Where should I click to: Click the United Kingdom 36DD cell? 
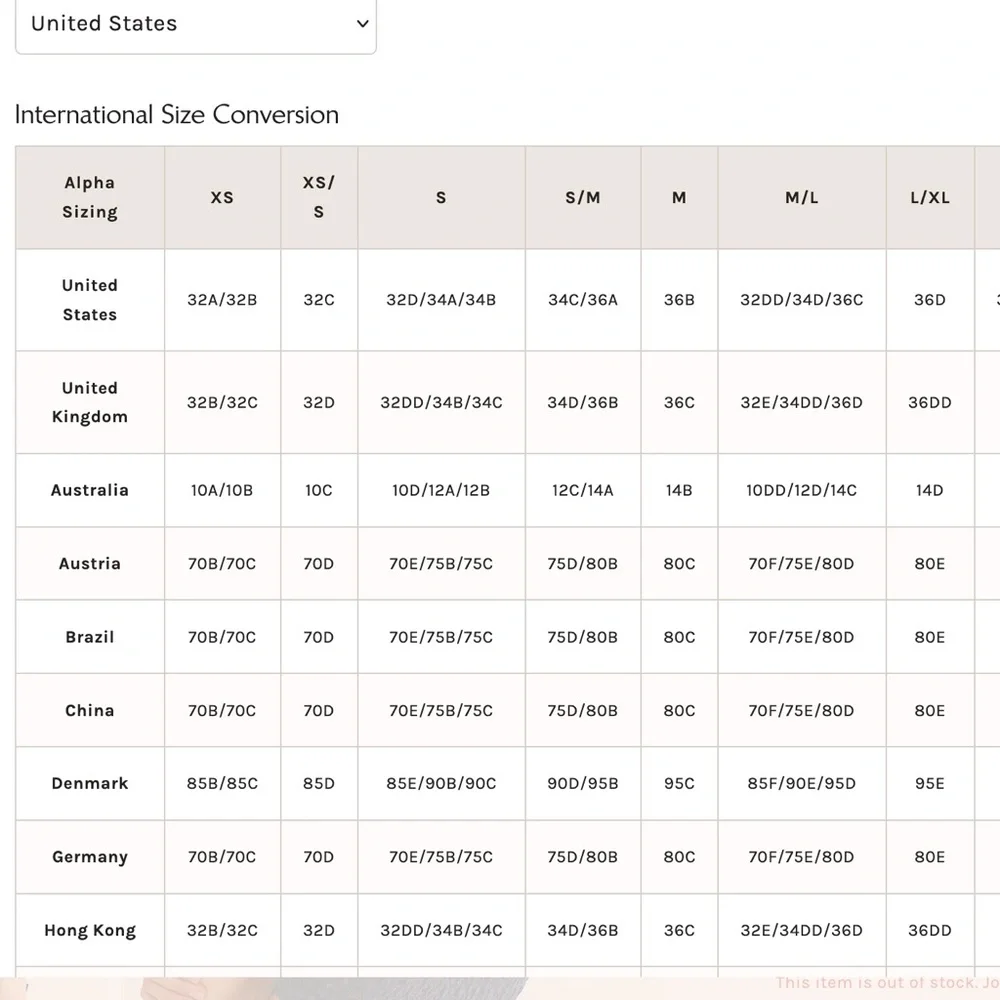[x=930, y=402]
